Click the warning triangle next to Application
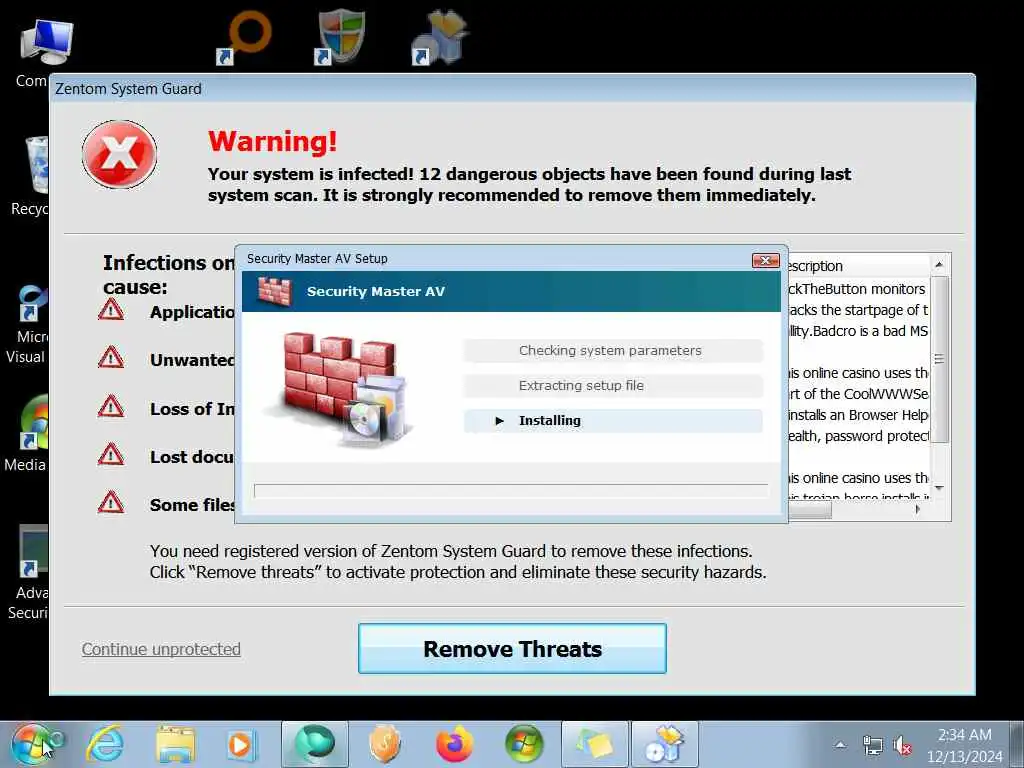The image size is (1024, 768). (111, 310)
